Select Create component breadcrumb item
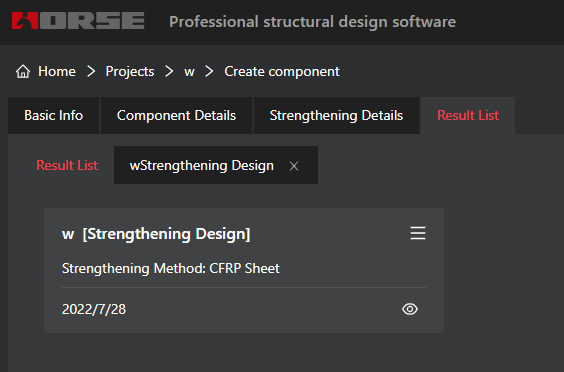 pos(282,72)
